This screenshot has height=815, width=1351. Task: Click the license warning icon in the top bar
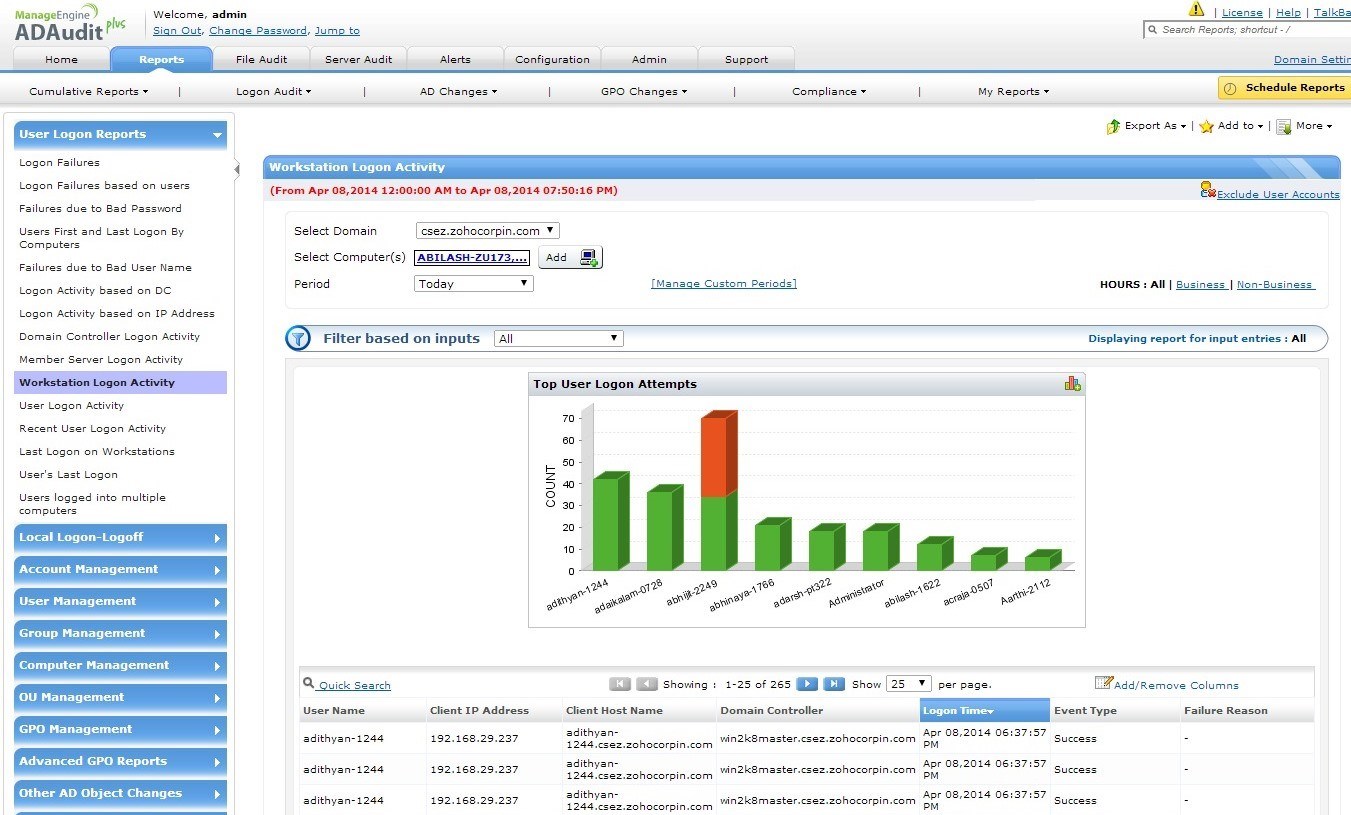click(1198, 9)
